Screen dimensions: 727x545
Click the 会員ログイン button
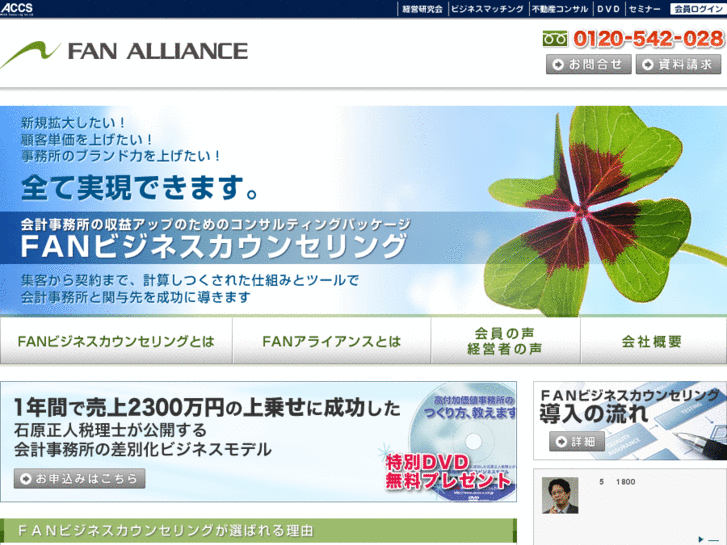[698, 9]
